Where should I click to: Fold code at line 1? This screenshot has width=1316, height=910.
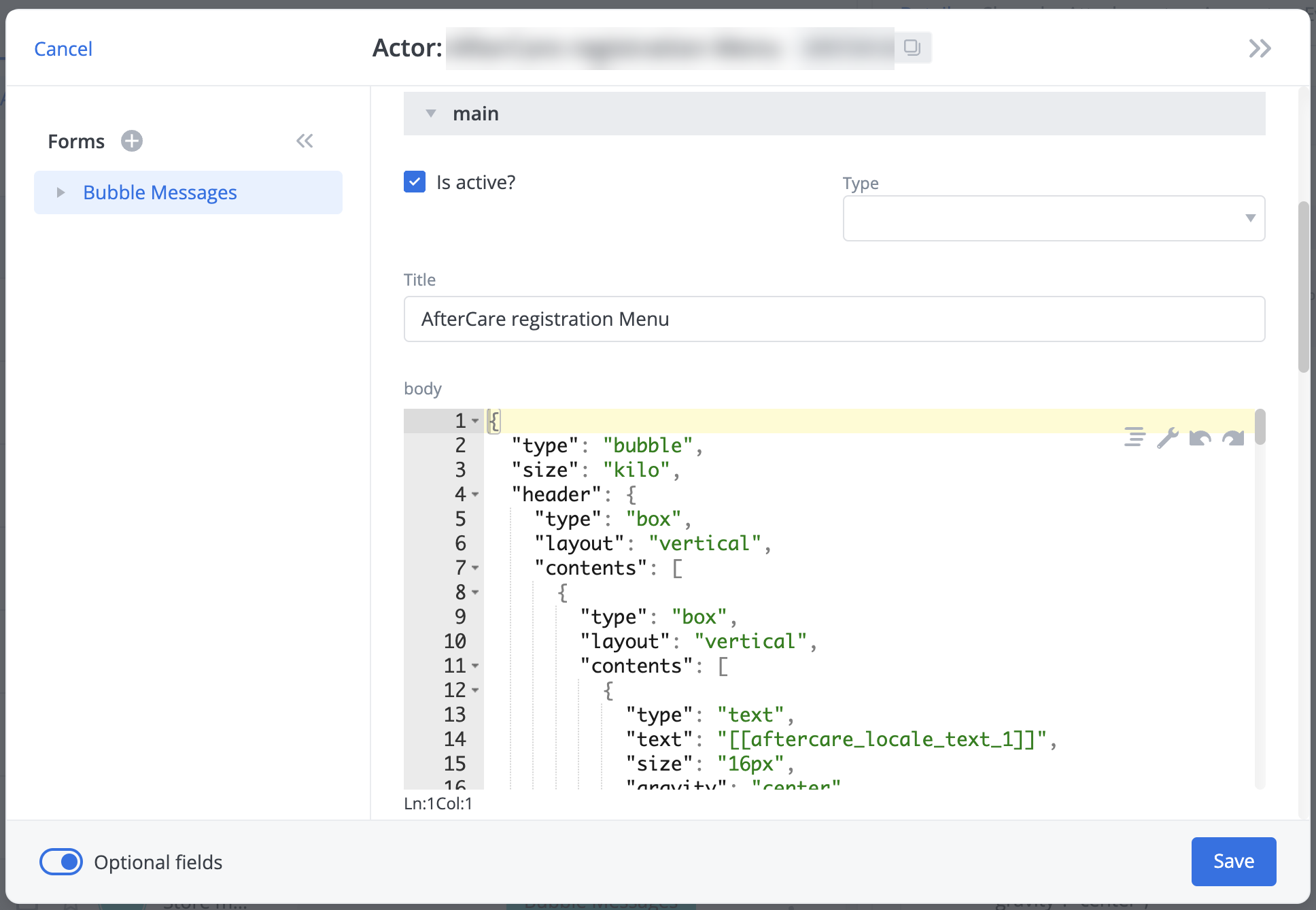click(x=475, y=421)
